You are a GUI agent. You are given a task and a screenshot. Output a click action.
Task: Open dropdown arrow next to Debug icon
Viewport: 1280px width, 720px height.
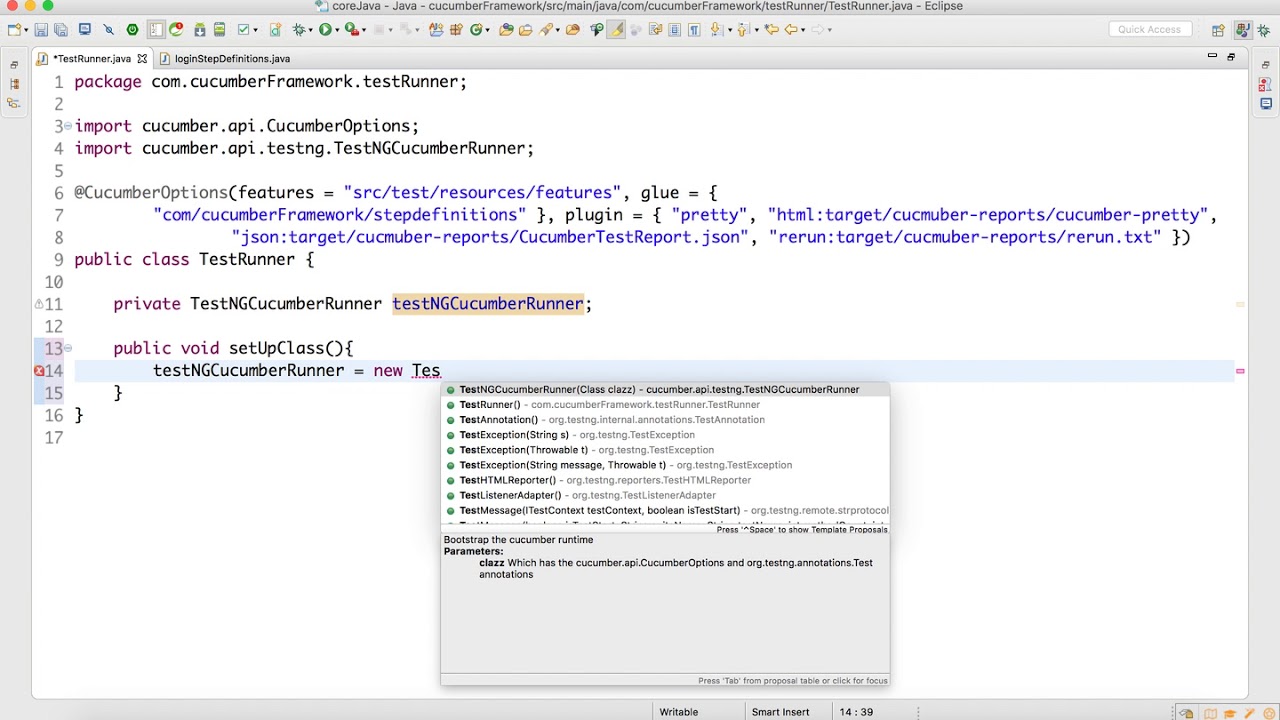point(311,30)
